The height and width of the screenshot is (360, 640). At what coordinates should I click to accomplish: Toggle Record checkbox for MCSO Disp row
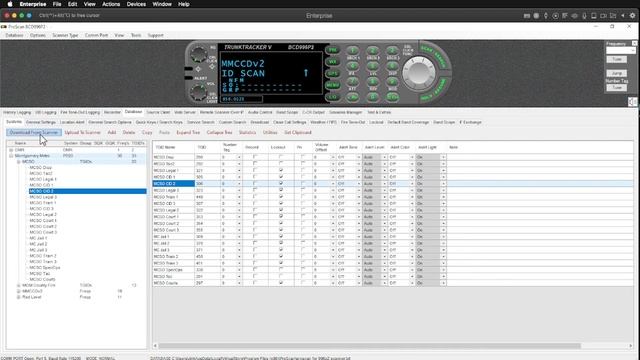tap(255, 157)
